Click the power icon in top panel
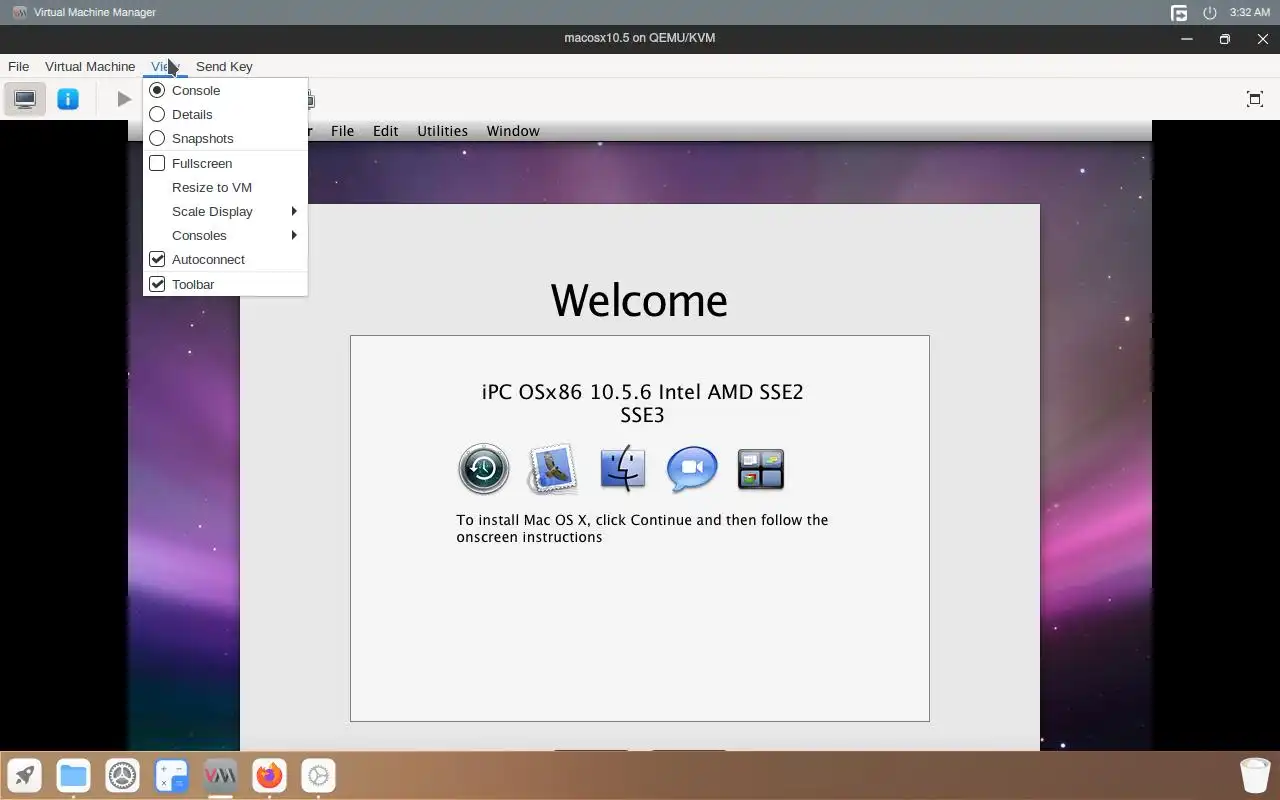Image resolution: width=1280 pixels, height=800 pixels. (1209, 13)
